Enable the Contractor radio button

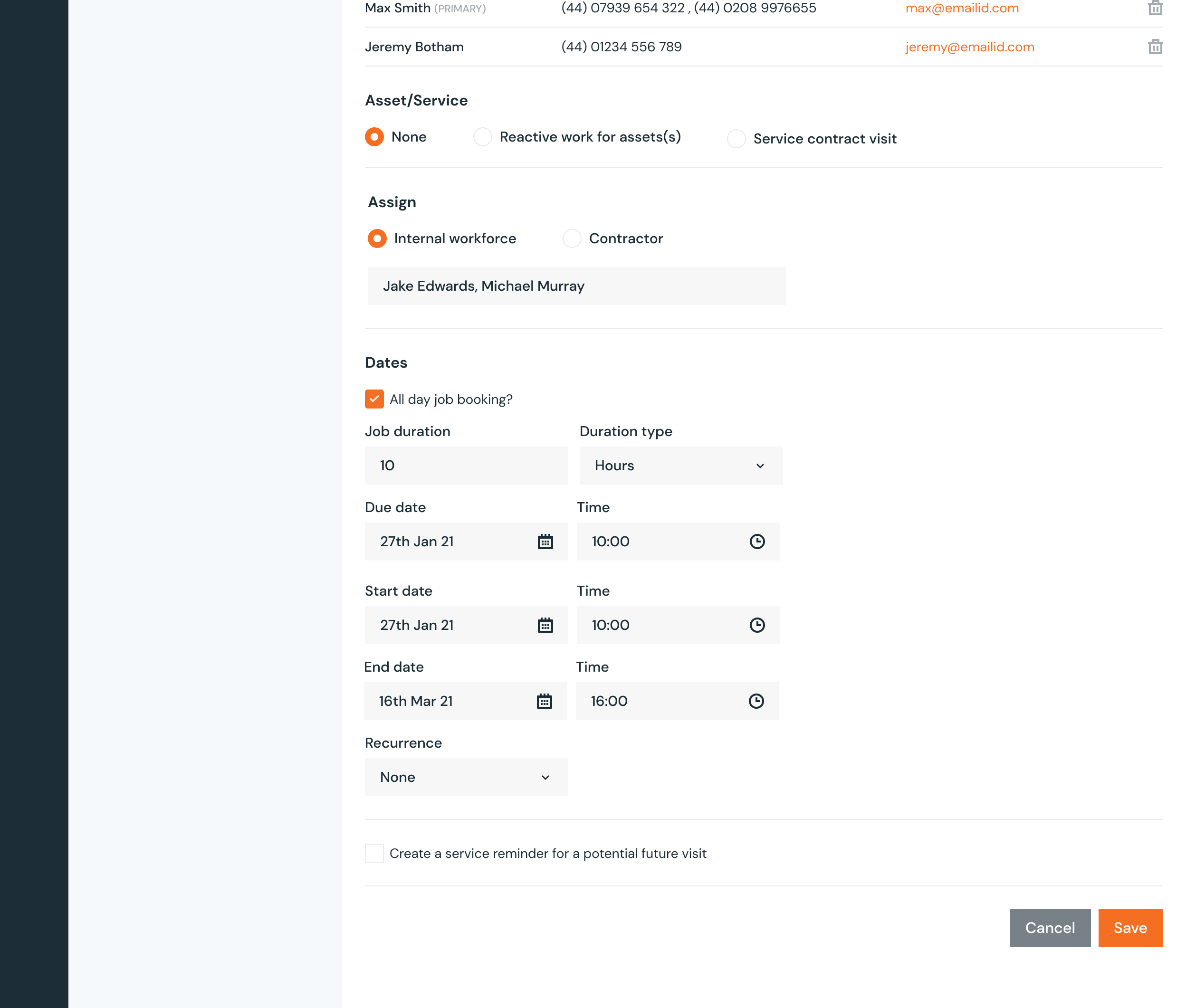[x=570, y=238]
